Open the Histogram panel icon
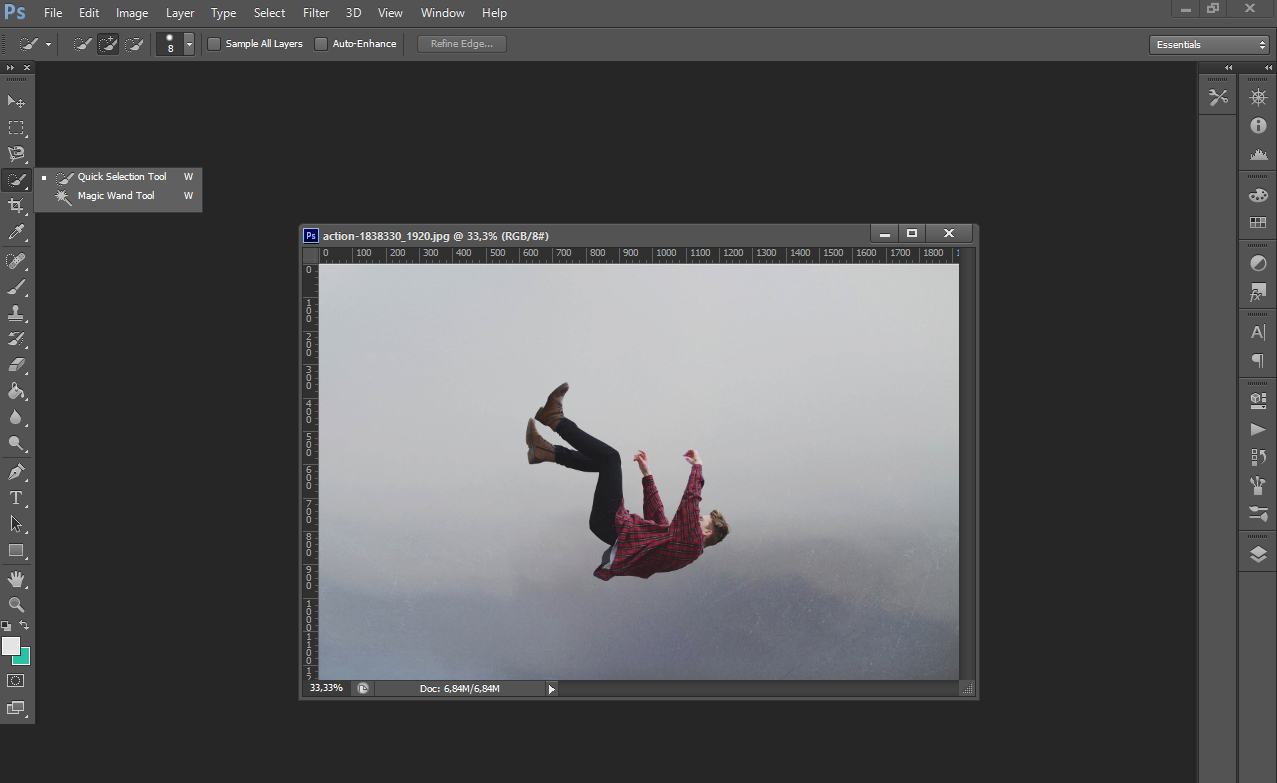This screenshot has width=1277, height=783. click(1258, 155)
